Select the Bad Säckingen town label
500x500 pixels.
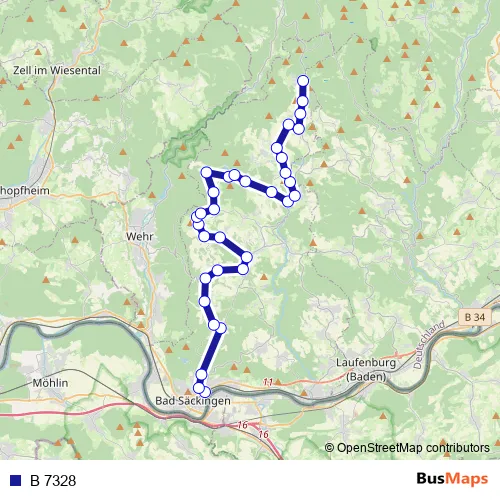coord(193,401)
